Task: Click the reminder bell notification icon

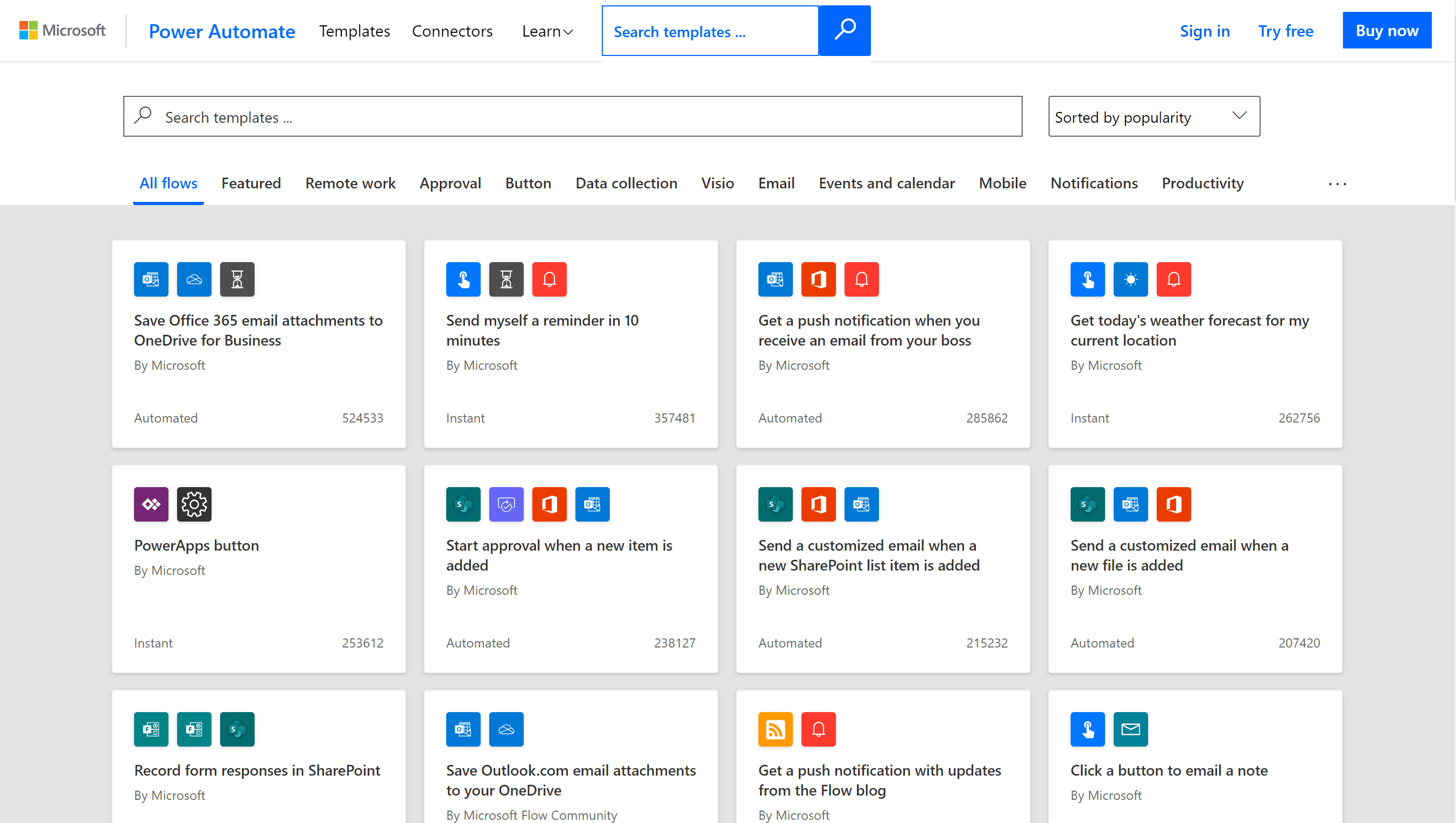Action: point(549,279)
